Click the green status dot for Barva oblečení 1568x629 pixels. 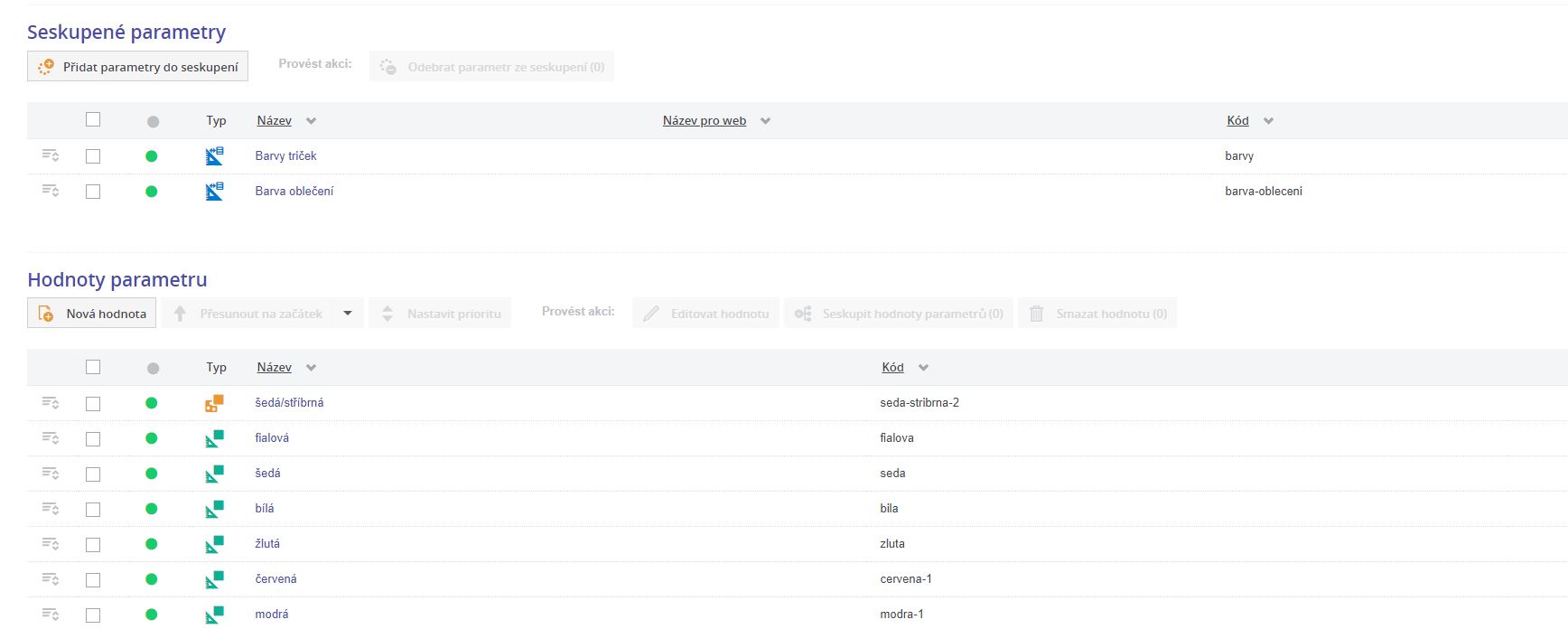coord(152,192)
